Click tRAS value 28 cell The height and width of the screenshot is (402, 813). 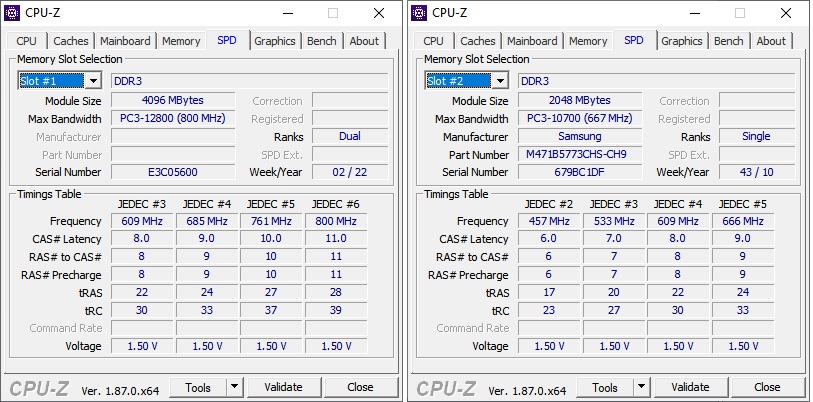click(336, 293)
